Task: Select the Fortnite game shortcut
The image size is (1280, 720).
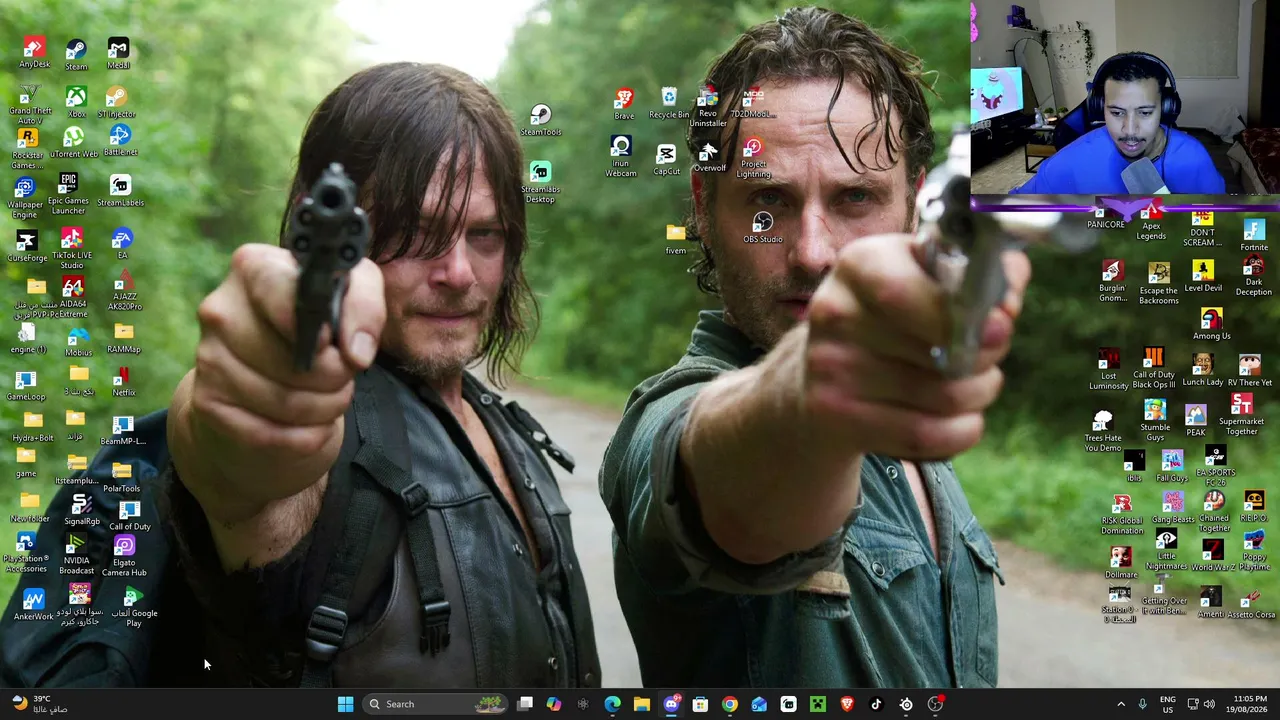Action: tap(1254, 237)
